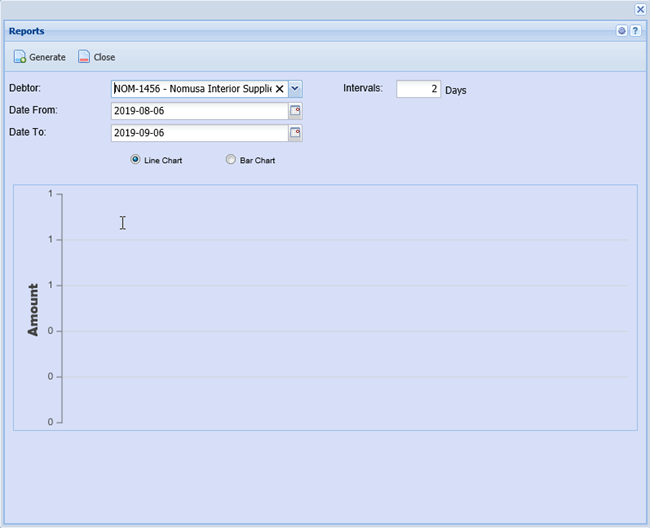Click the Intervals number field
This screenshot has width=650, height=528.
tap(418, 89)
